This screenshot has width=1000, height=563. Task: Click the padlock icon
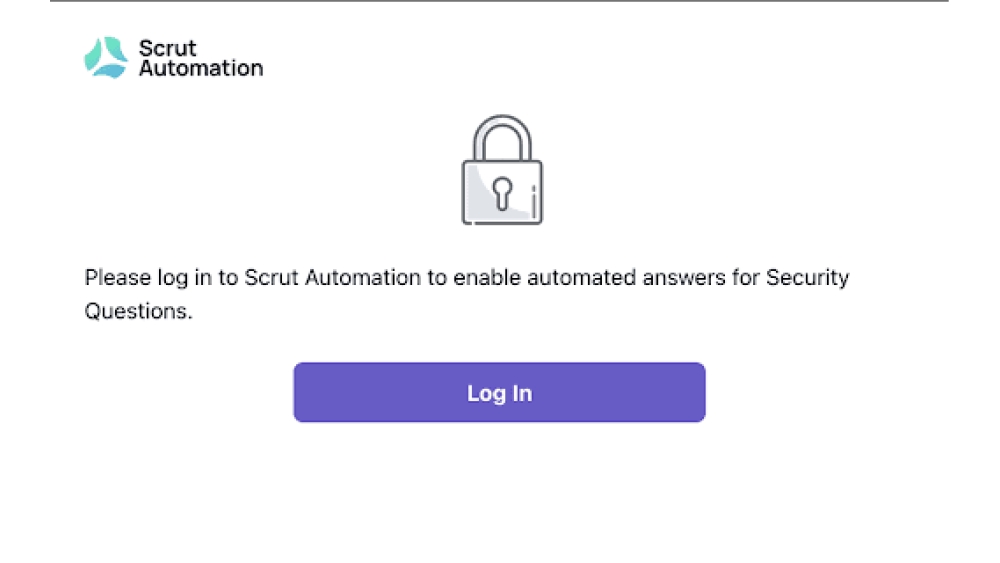coord(501,170)
